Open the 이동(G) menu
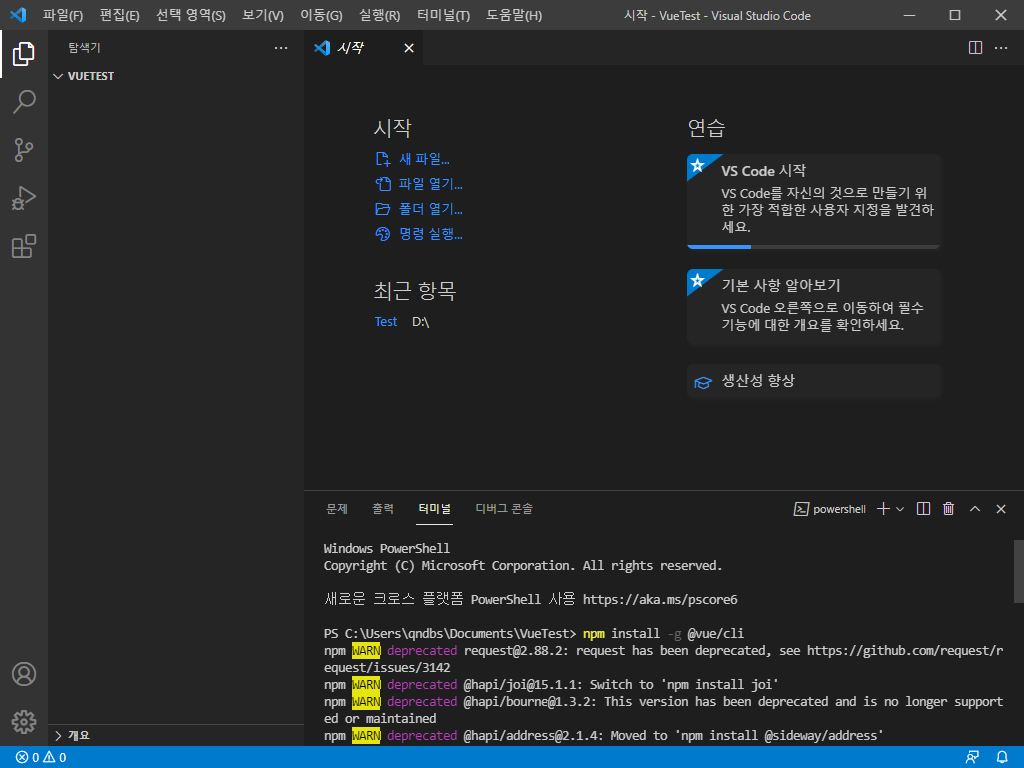The image size is (1024, 768). click(x=321, y=15)
